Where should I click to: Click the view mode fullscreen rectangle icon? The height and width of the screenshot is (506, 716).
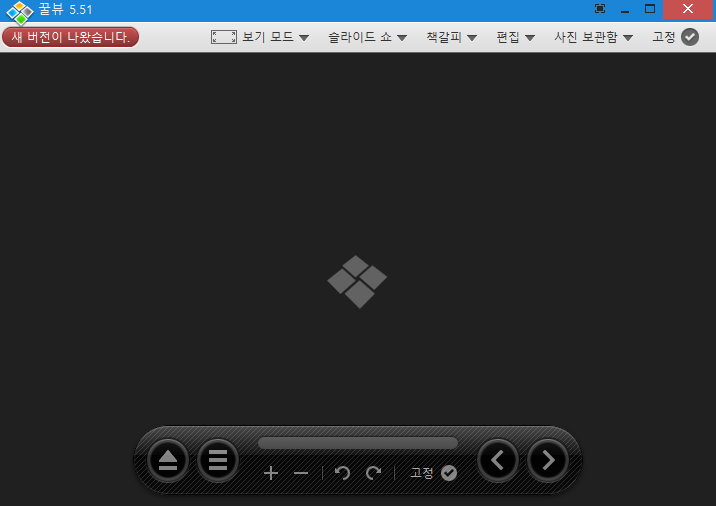click(224, 37)
